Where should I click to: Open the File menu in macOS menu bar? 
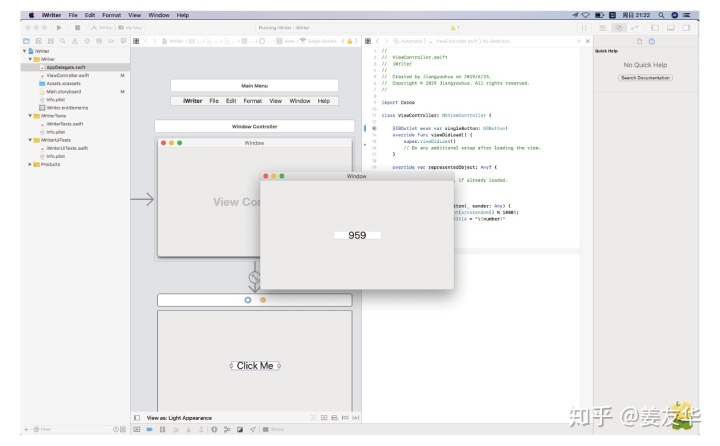tap(73, 15)
